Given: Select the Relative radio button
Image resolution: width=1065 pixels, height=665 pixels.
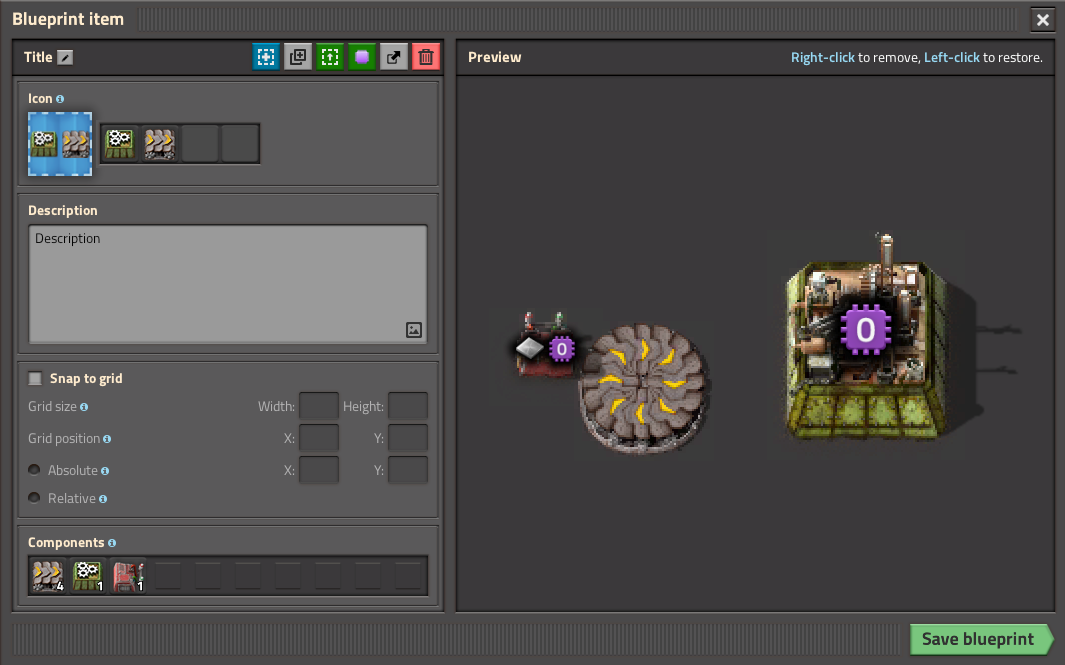Looking at the screenshot, I should [x=35, y=498].
